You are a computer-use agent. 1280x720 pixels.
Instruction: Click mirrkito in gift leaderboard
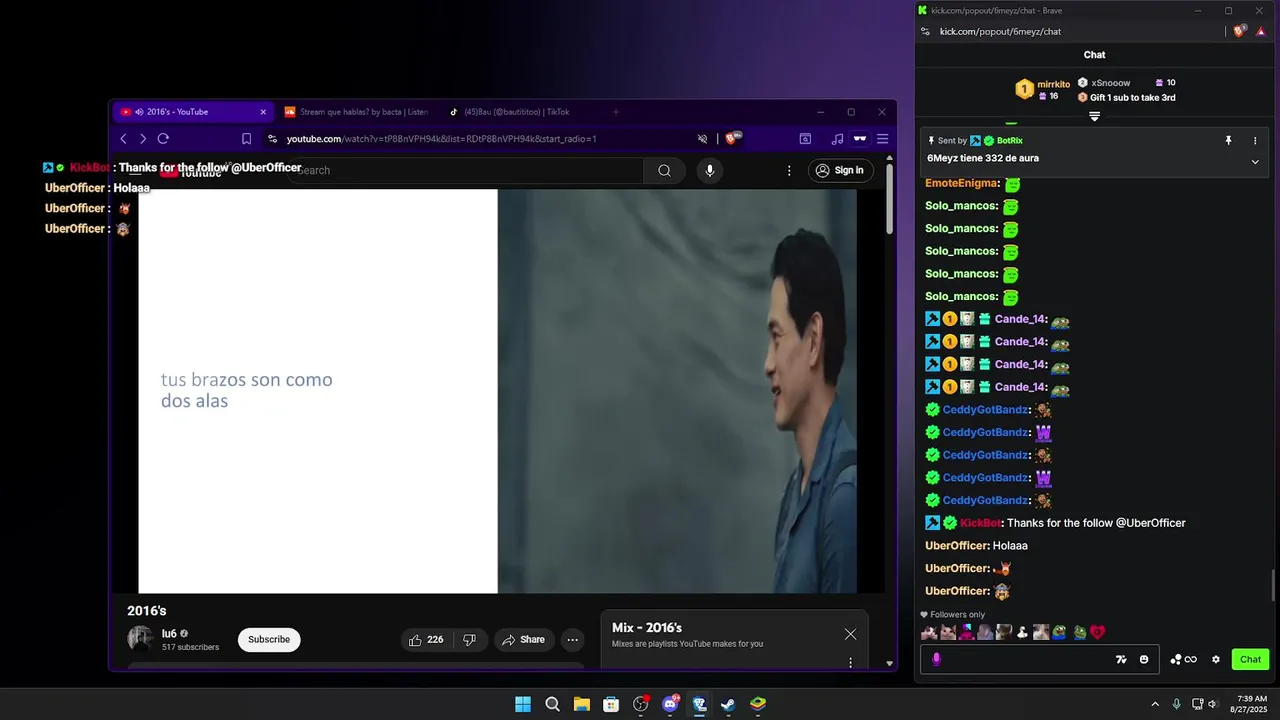1053,84
